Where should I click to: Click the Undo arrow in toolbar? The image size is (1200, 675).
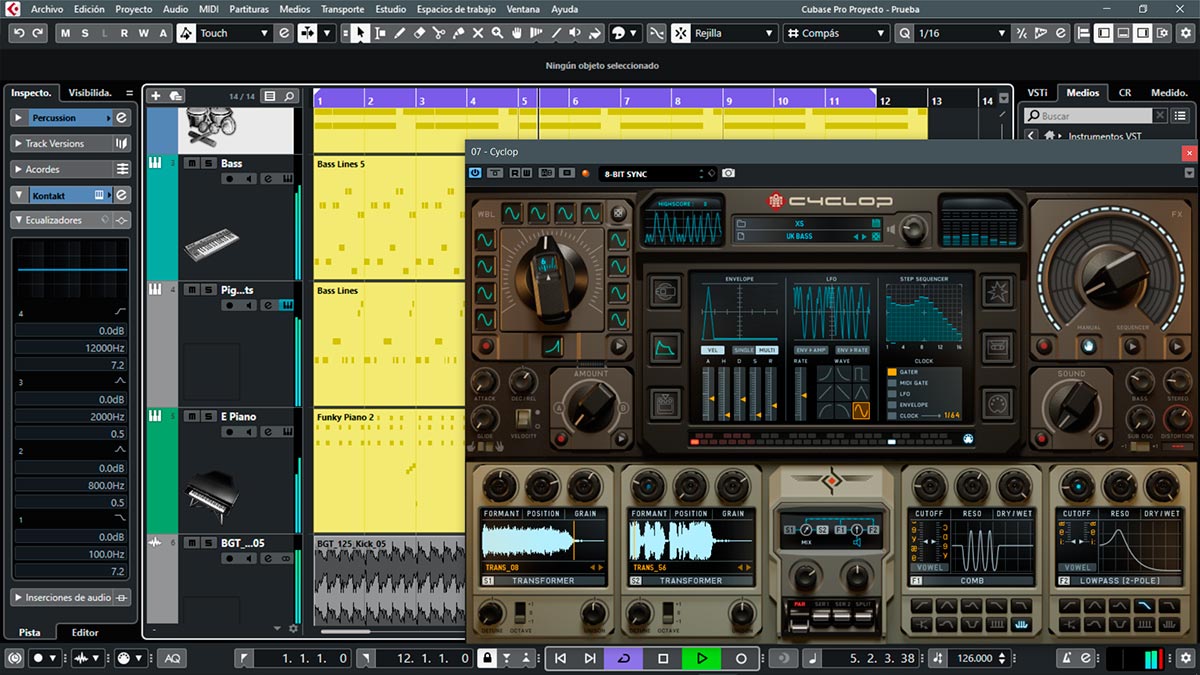pos(19,33)
